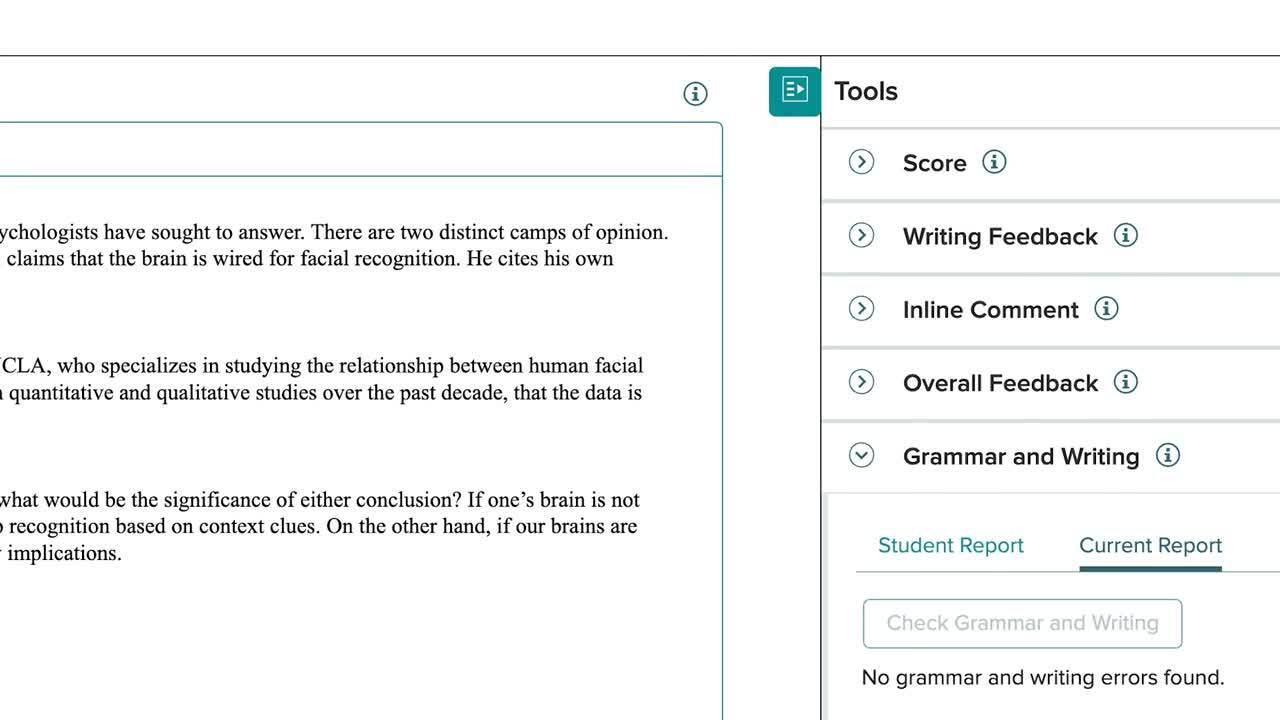Click the Inline Comment section label
Screen dimensions: 1280x720
(x=990, y=310)
